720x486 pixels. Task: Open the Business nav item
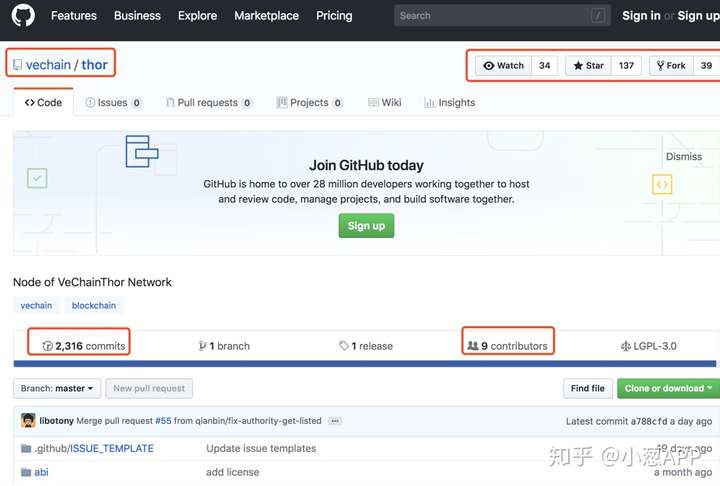coord(137,16)
